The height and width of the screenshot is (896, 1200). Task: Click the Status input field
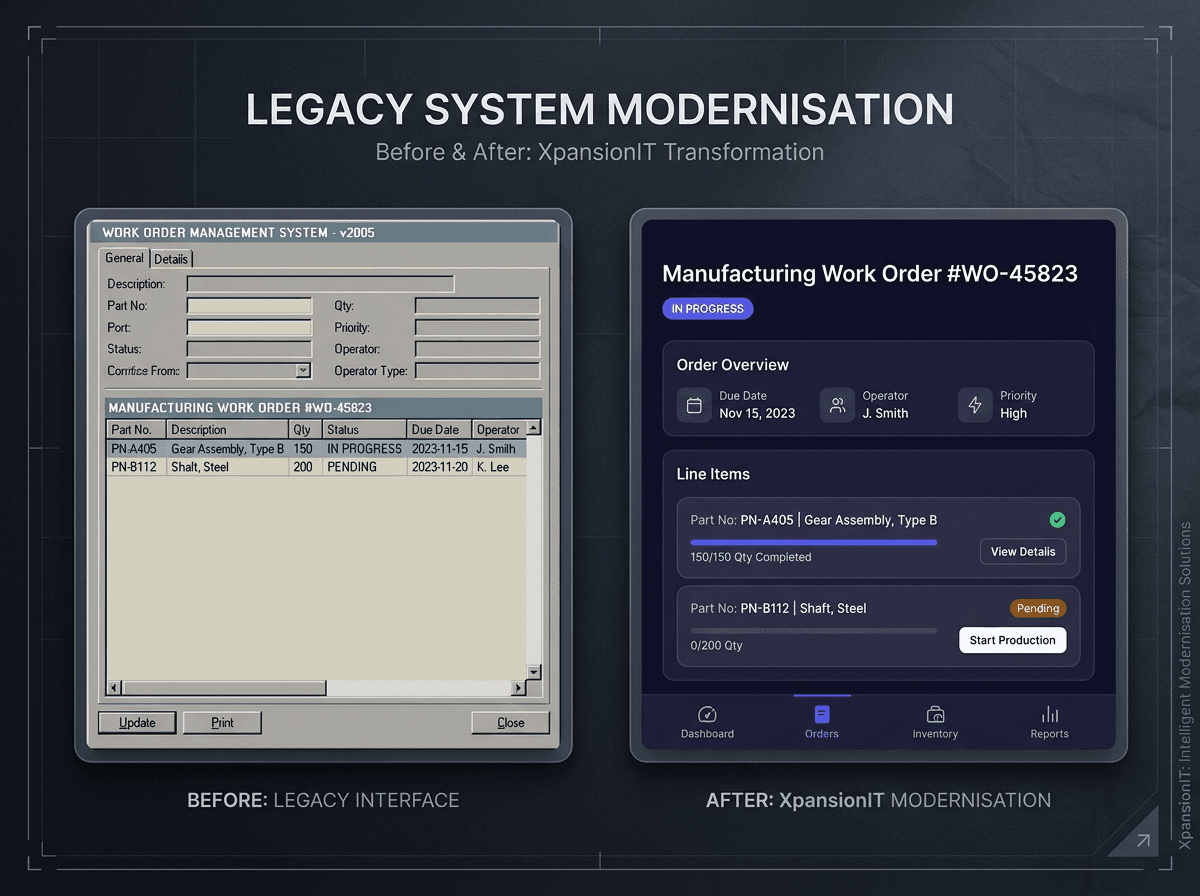click(249, 349)
